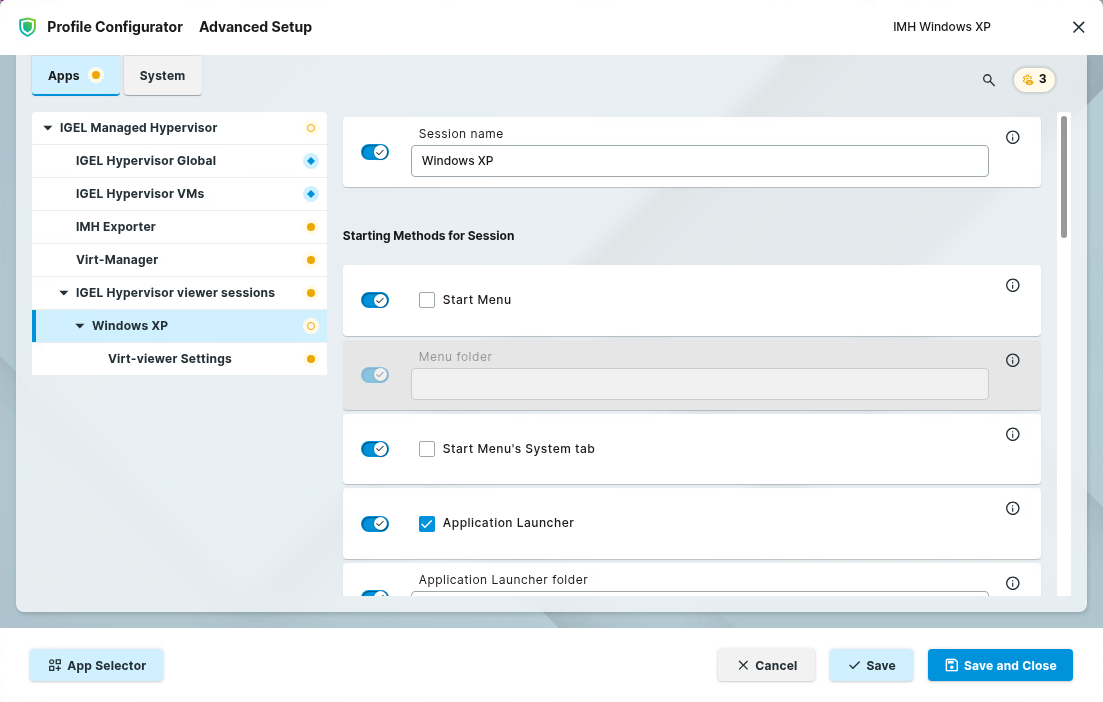Click the Save and Close button

1000,665
